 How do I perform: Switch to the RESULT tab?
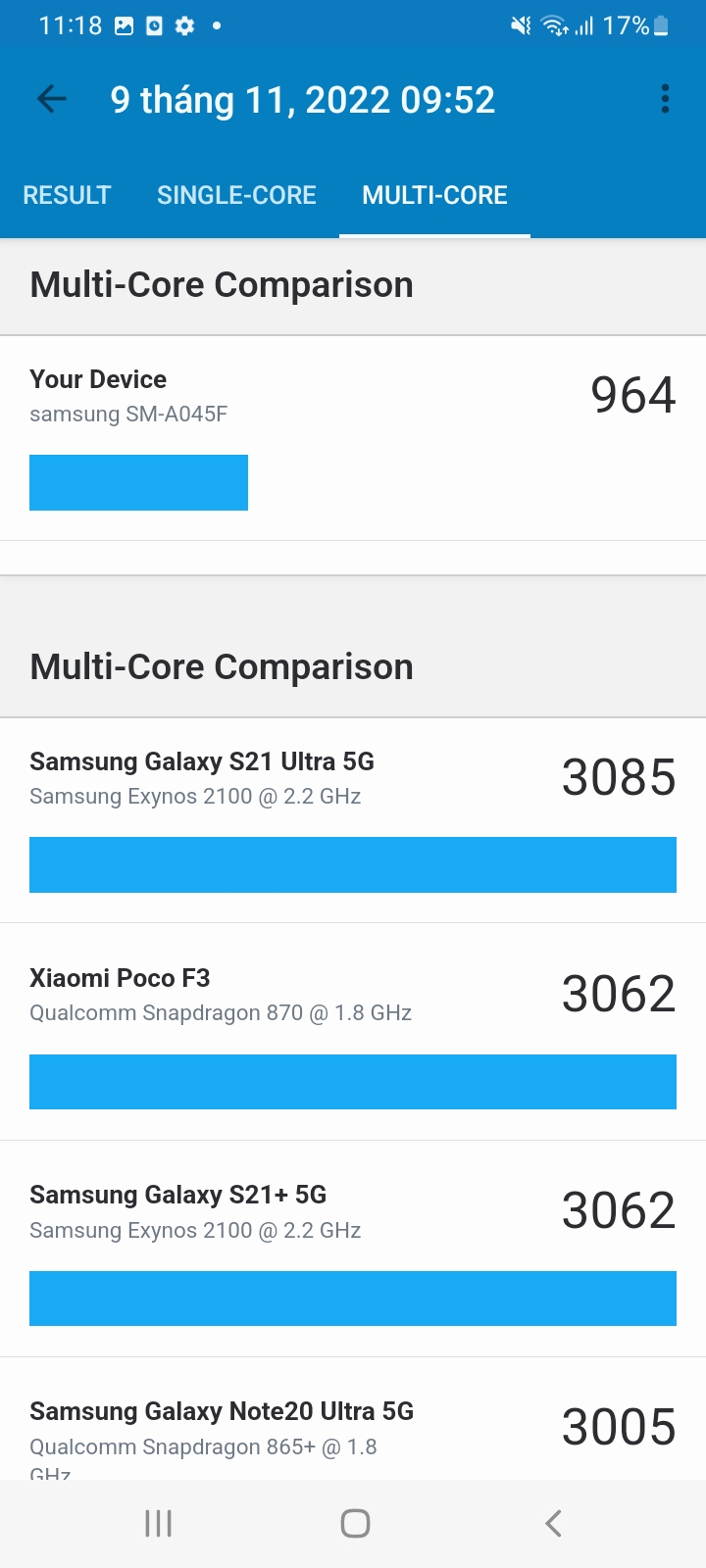coord(67,195)
